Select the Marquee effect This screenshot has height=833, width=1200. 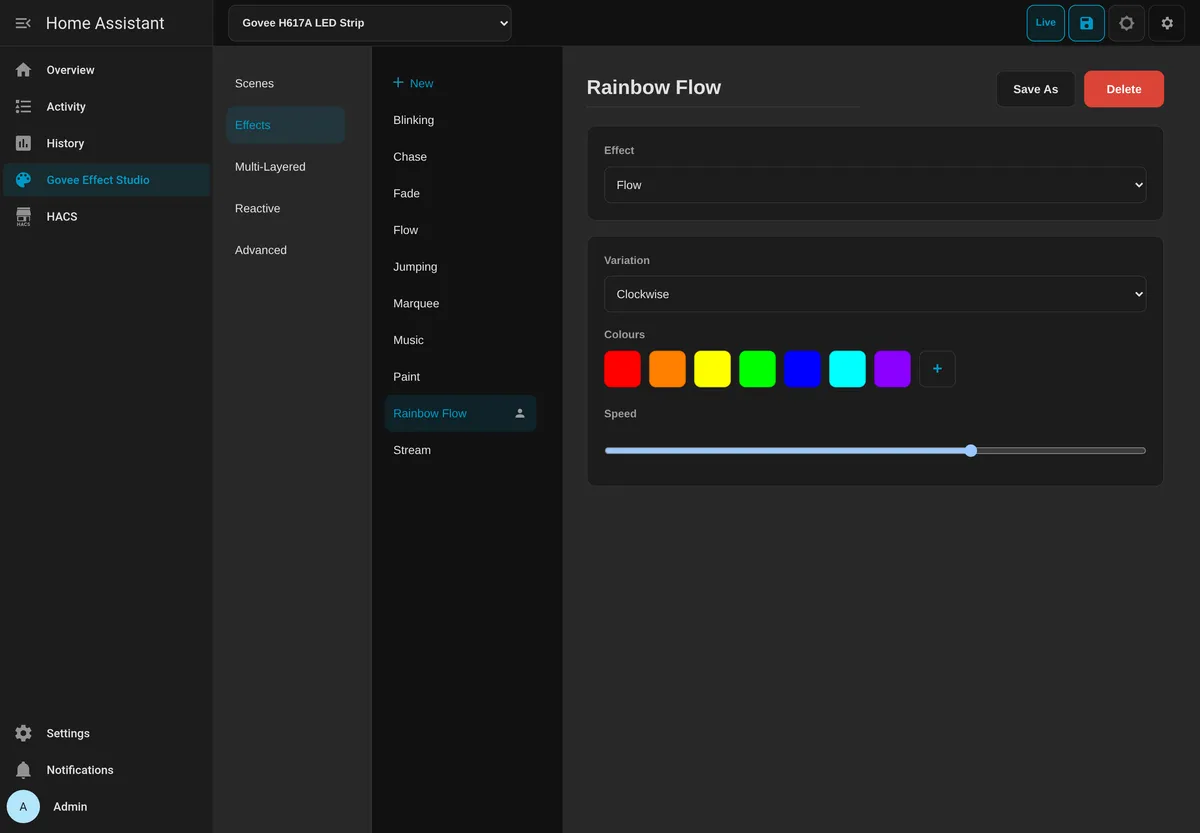point(460,303)
